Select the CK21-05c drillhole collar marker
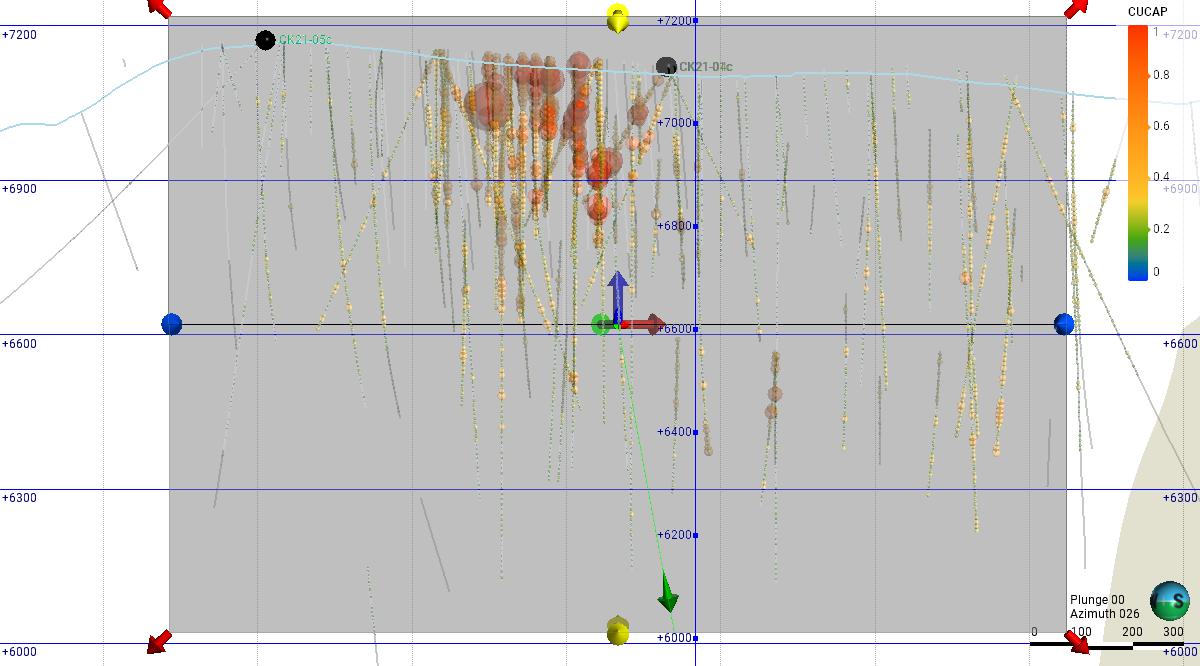The width and height of the screenshot is (1200, 666). click(265, 40)
